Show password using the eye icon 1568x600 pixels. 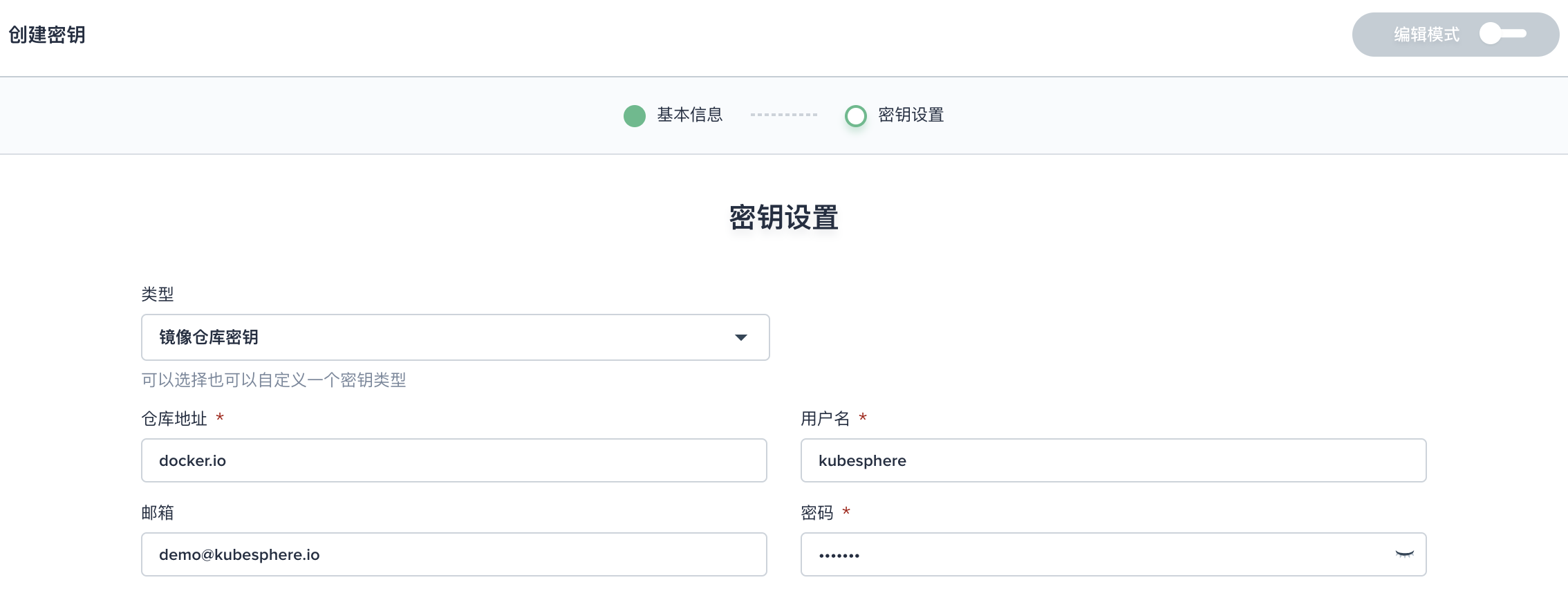1404,554
